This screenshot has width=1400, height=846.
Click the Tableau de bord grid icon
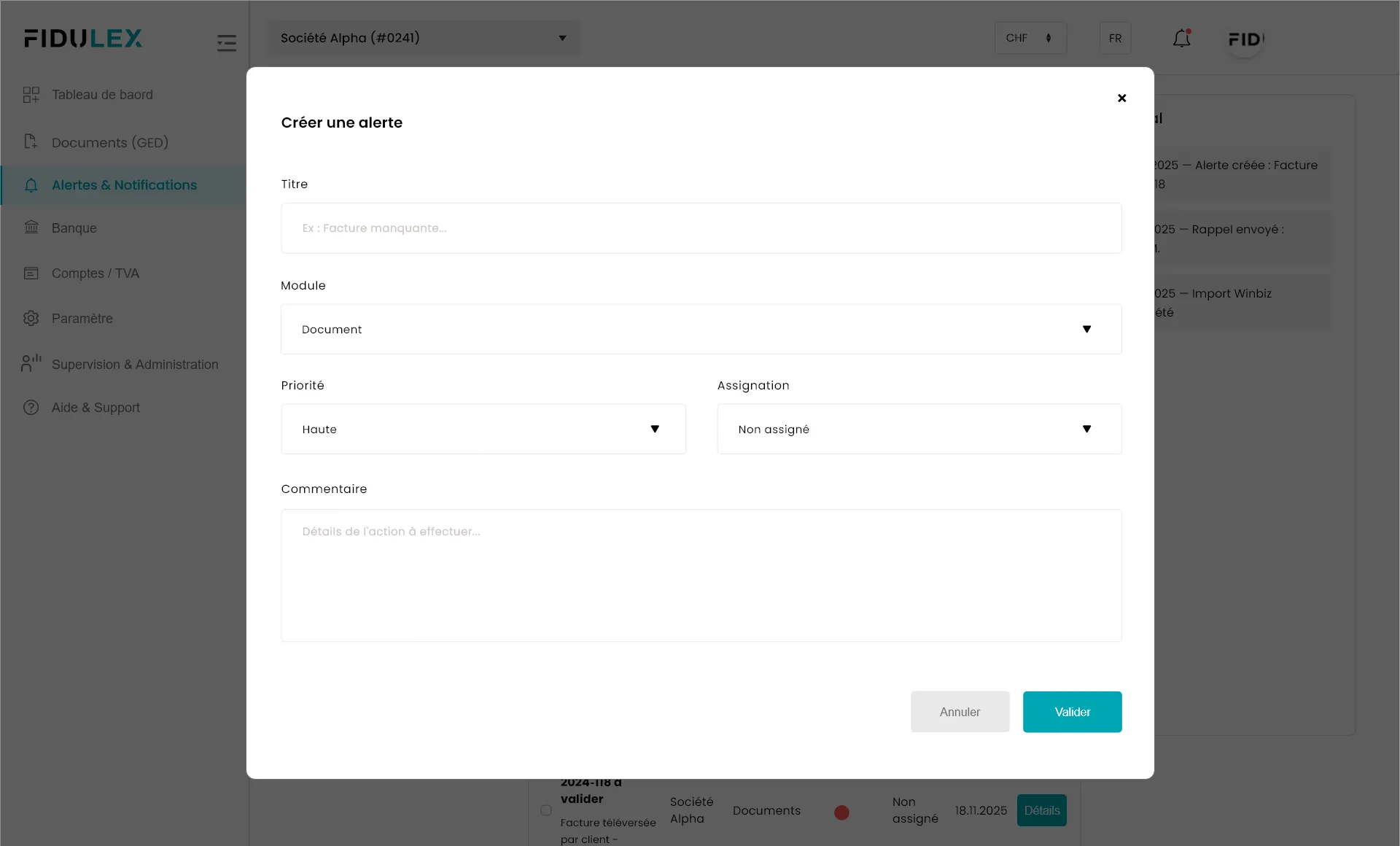click(31, 95)
